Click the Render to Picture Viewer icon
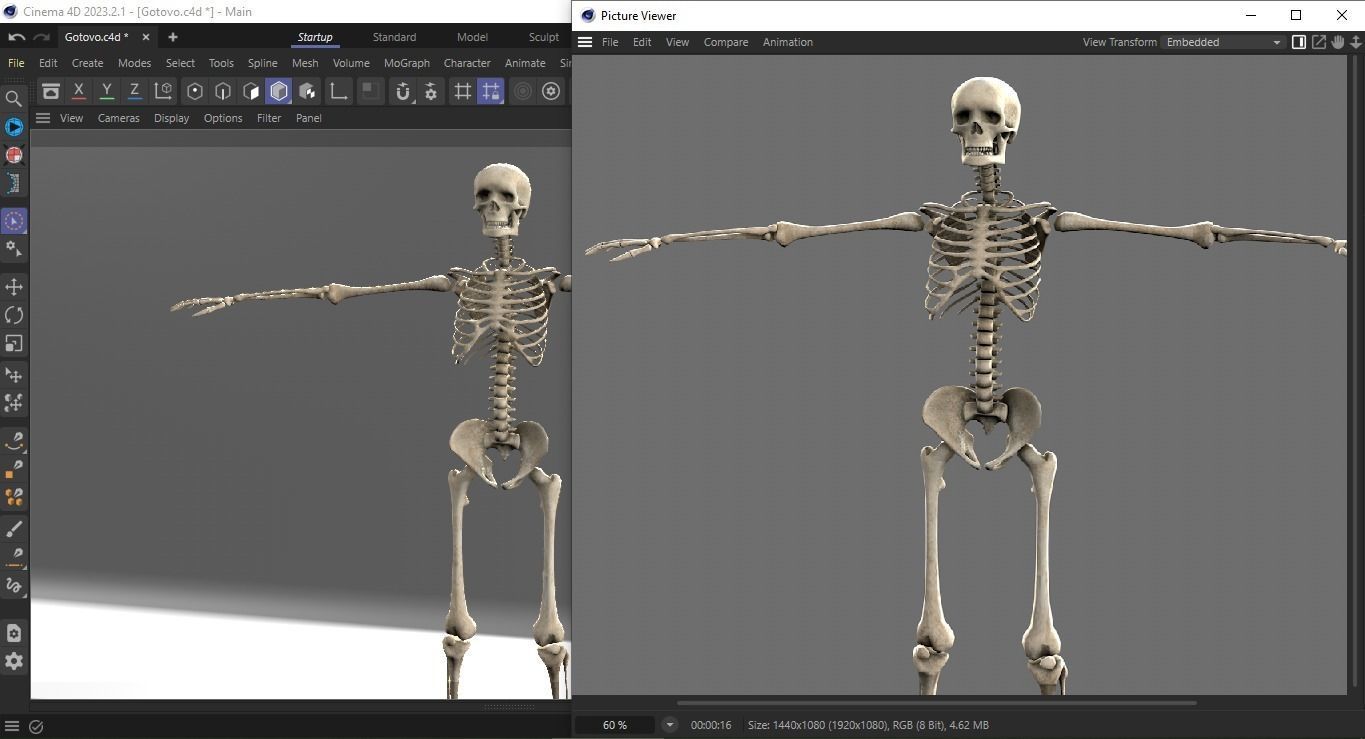Viewport: 1365px width, 739px height. point(14,155)
